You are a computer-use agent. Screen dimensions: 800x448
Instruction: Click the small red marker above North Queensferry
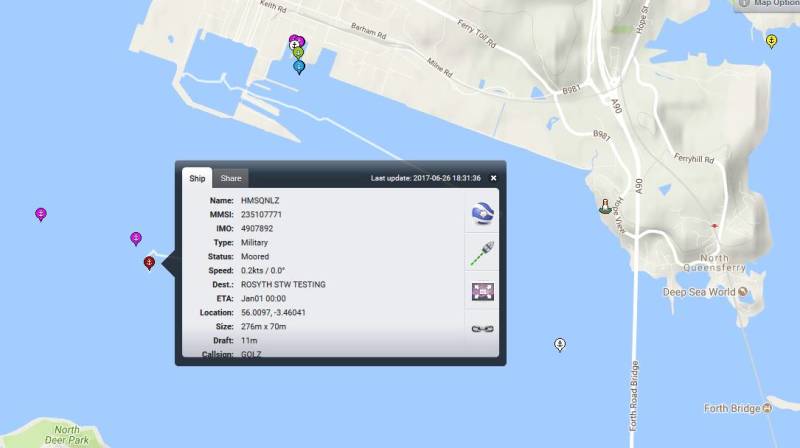714,226
